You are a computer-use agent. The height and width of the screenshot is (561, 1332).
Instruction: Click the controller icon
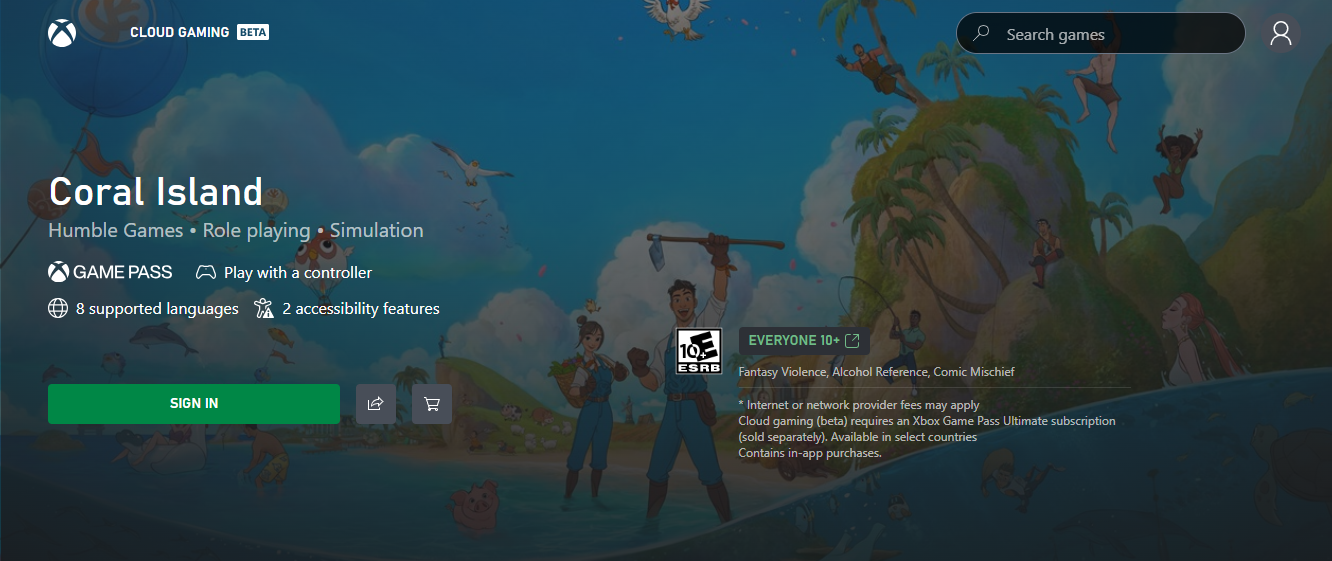click(x=205, y=272)
